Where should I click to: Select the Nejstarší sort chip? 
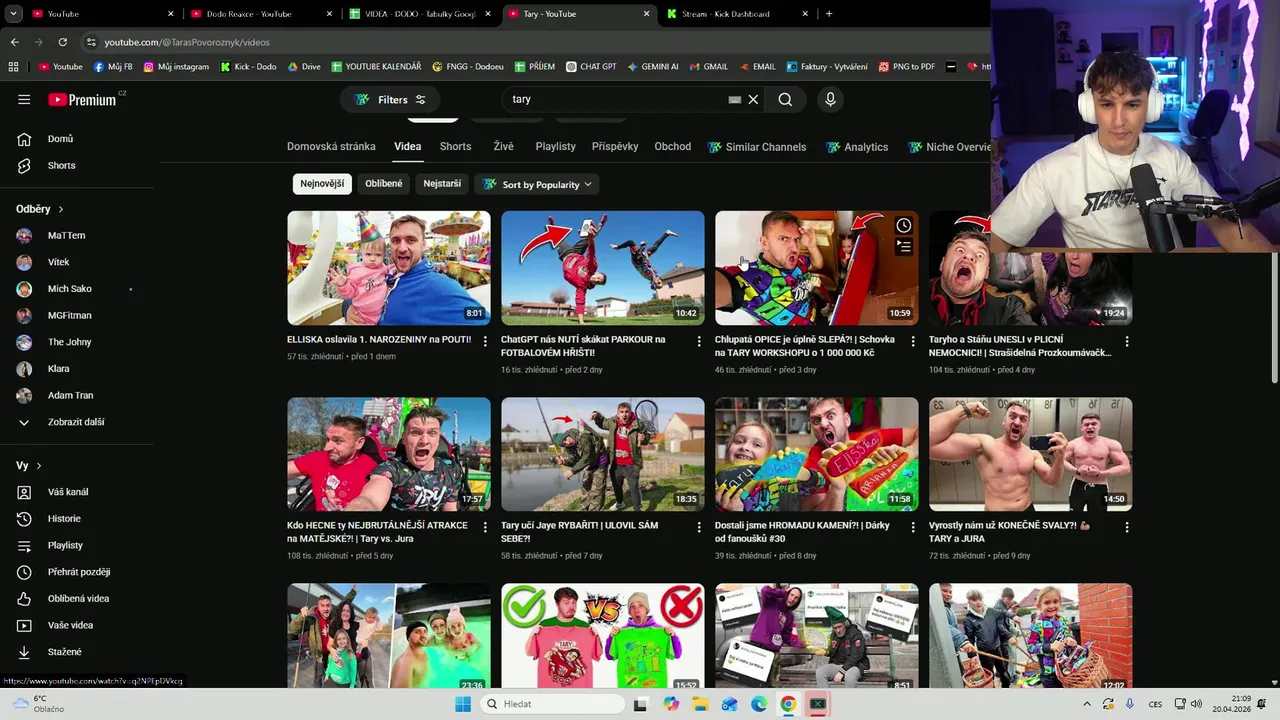point(442,184)
